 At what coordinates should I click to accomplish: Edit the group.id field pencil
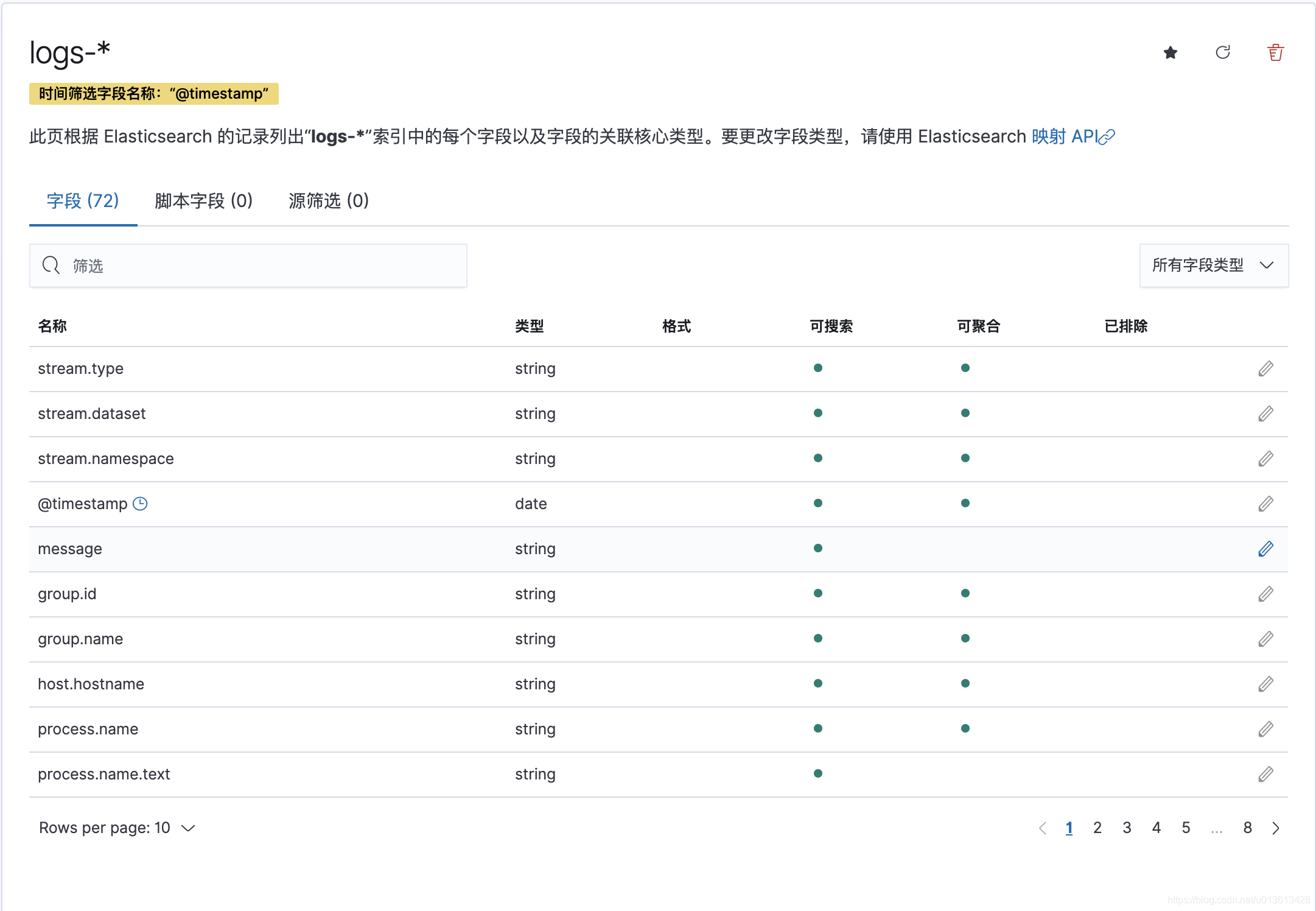pos(1265,594)
